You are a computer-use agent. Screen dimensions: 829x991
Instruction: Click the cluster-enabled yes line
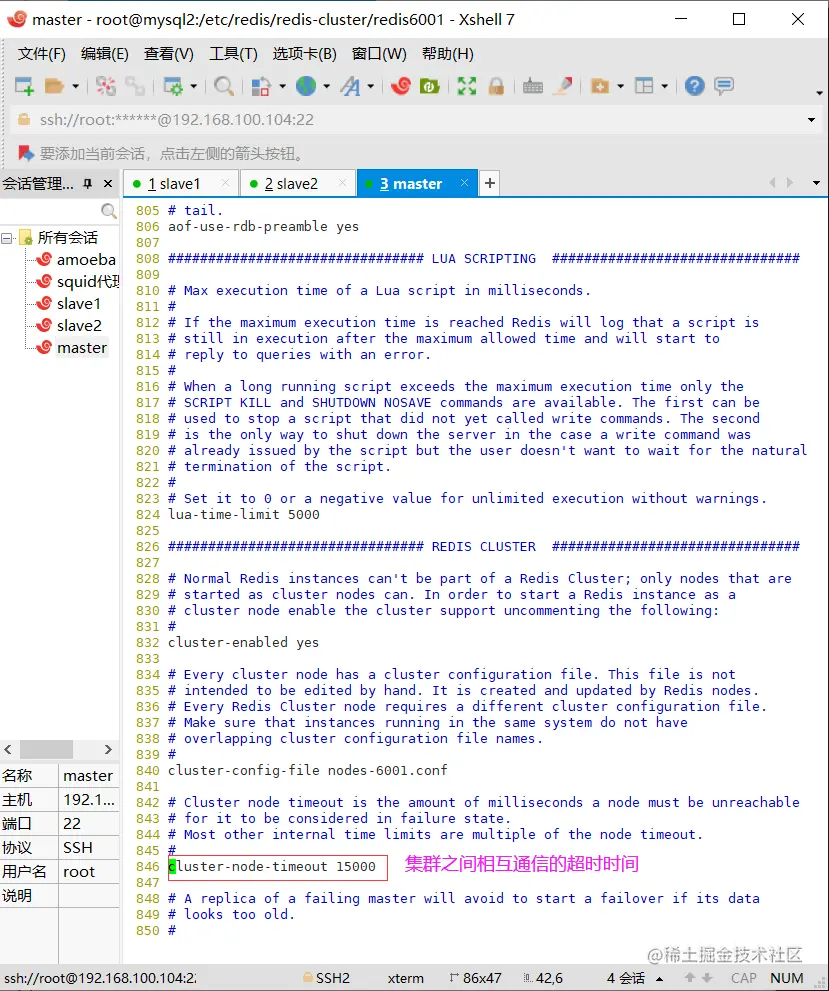coord(243,643)
